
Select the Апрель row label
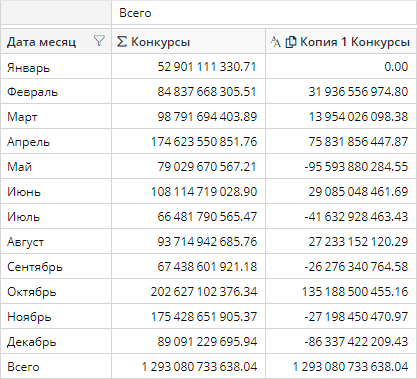click(x=28, y=142)
